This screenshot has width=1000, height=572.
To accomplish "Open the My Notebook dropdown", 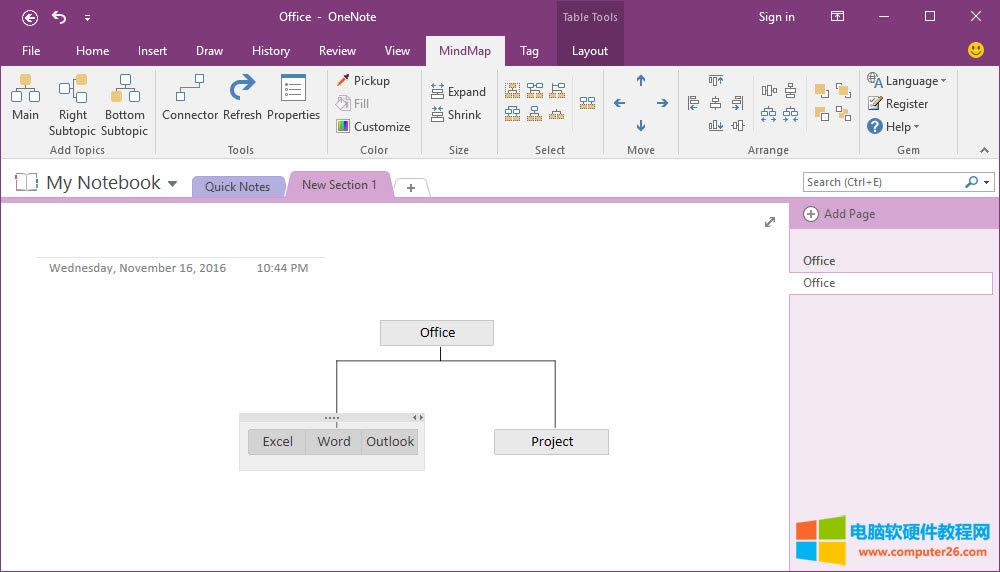I will coord(172,184).
